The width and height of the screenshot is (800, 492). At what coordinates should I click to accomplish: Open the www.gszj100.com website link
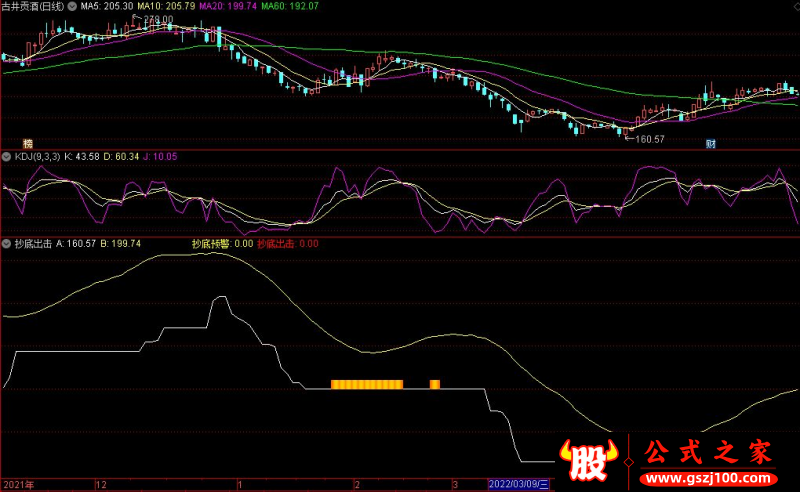tap(709, 479)
